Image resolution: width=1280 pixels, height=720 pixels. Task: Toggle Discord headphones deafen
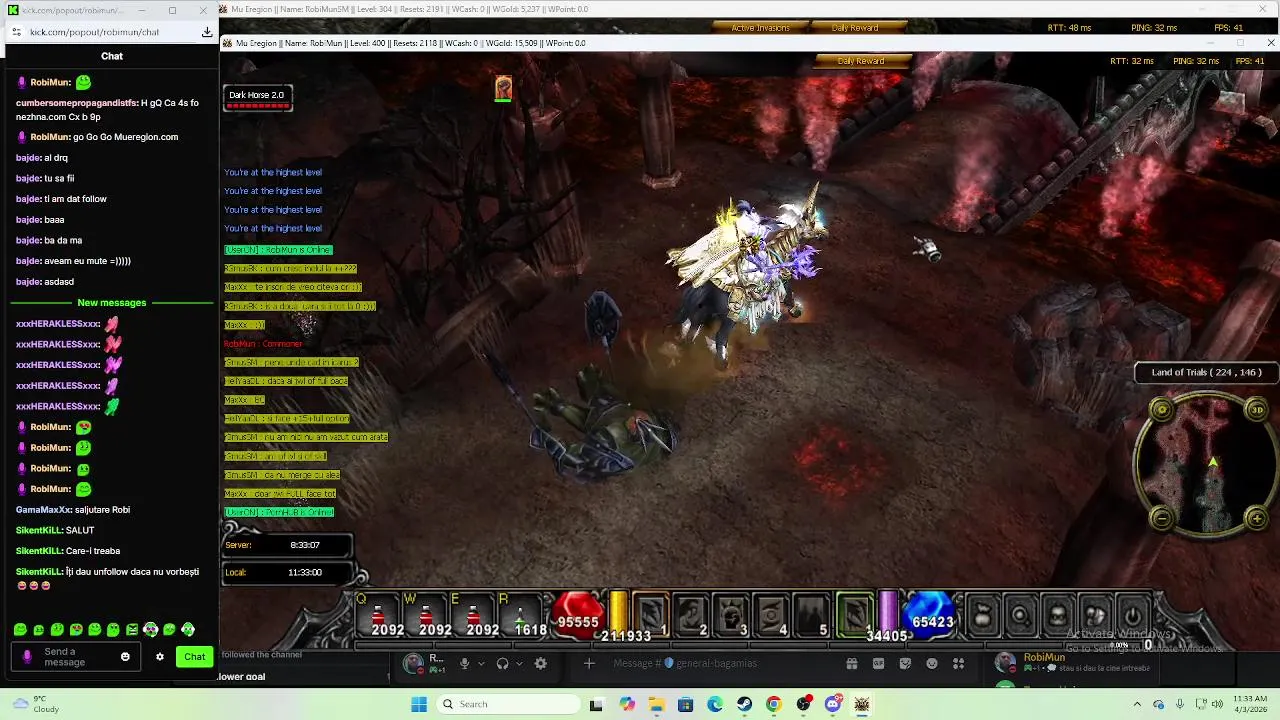point(503,663)
